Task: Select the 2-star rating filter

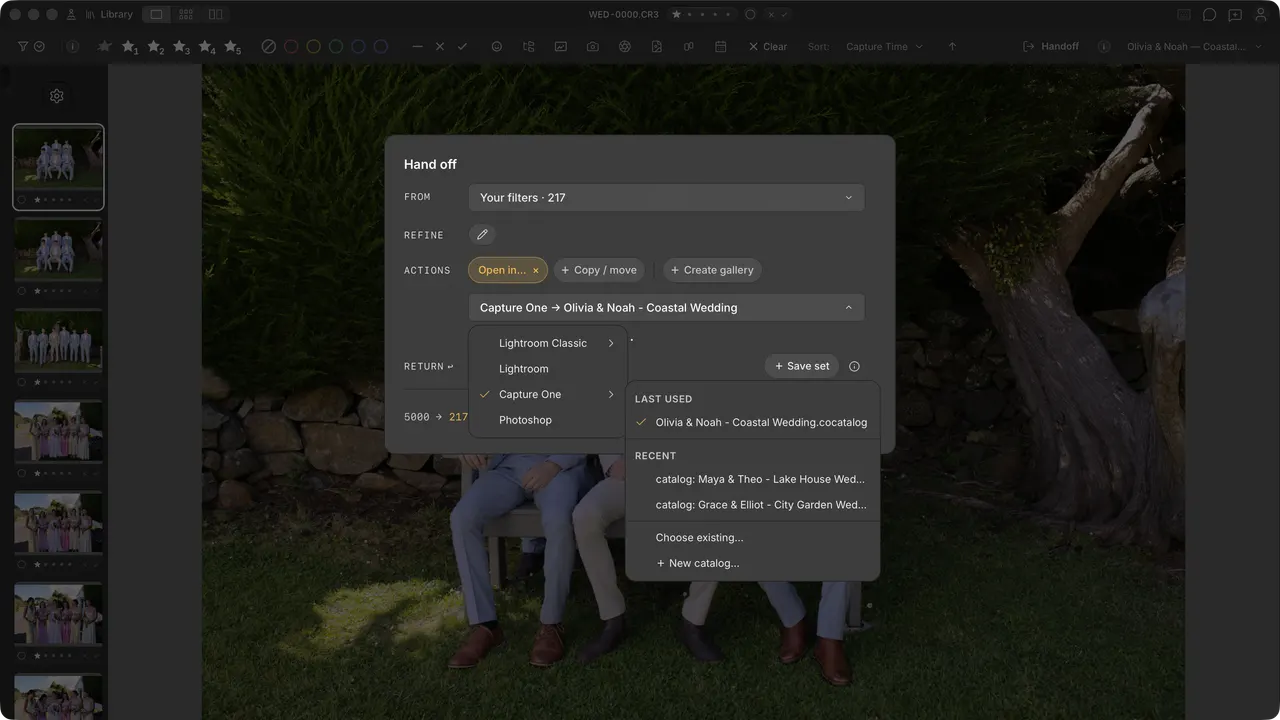Action: click(156, 47)
